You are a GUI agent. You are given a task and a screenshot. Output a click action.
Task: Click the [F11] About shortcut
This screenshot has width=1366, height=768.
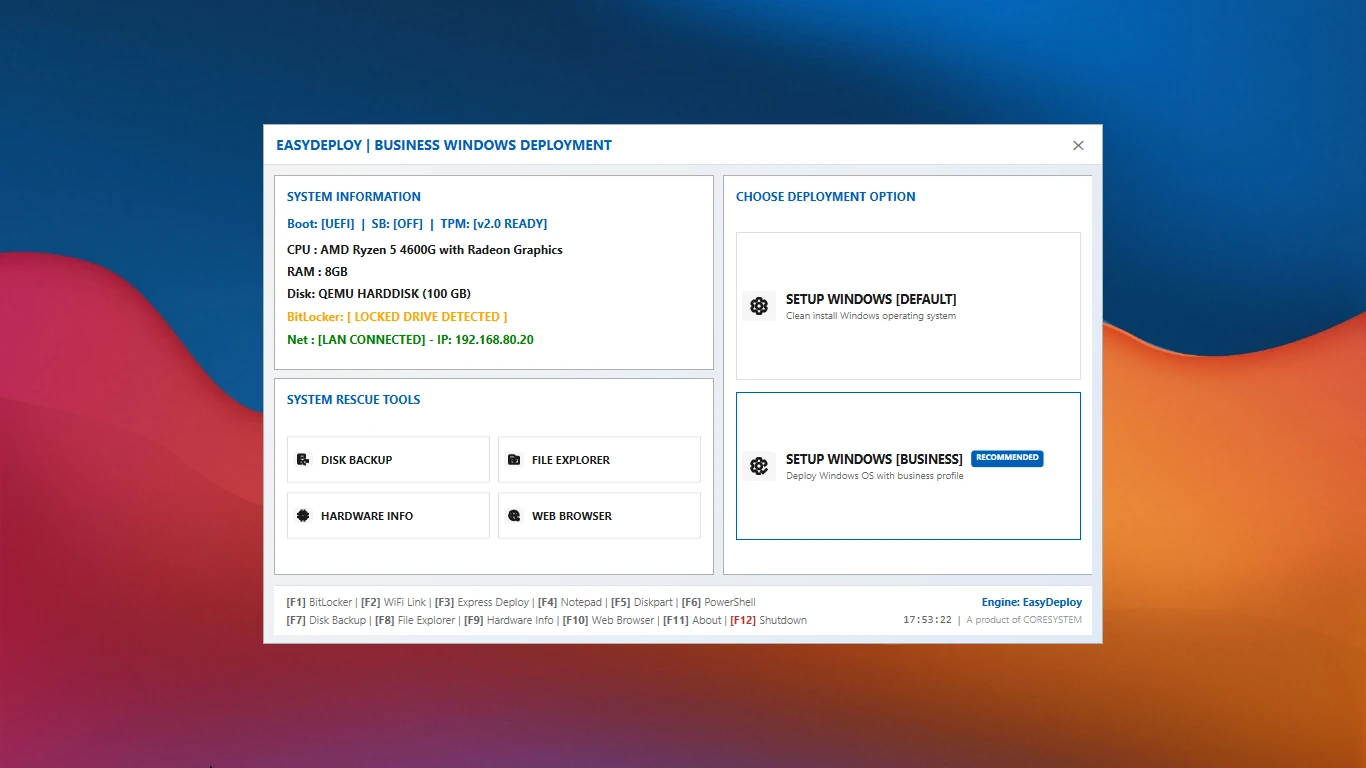[x=692, y=621]
